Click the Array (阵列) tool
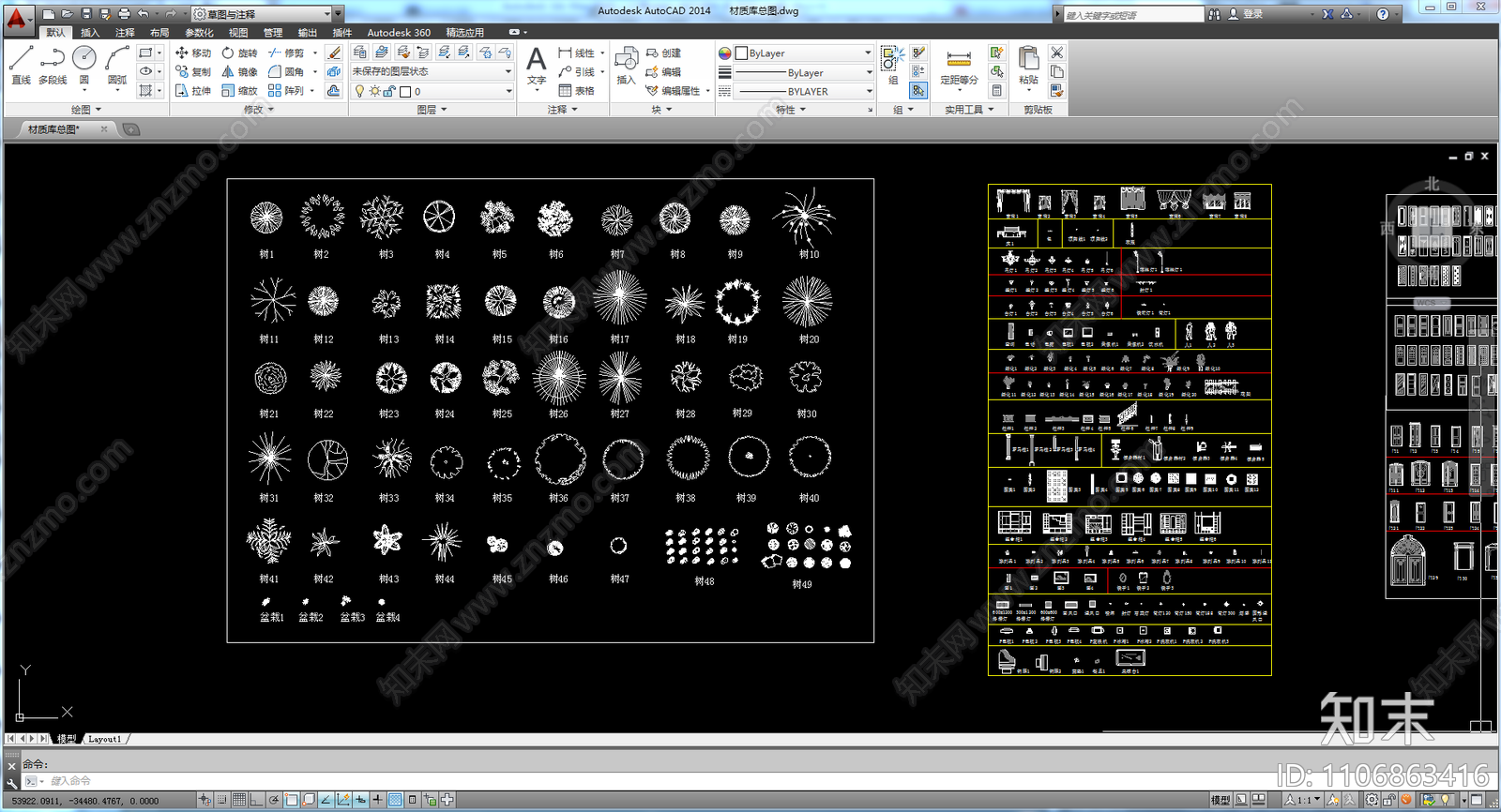 (x=286, y=91)
